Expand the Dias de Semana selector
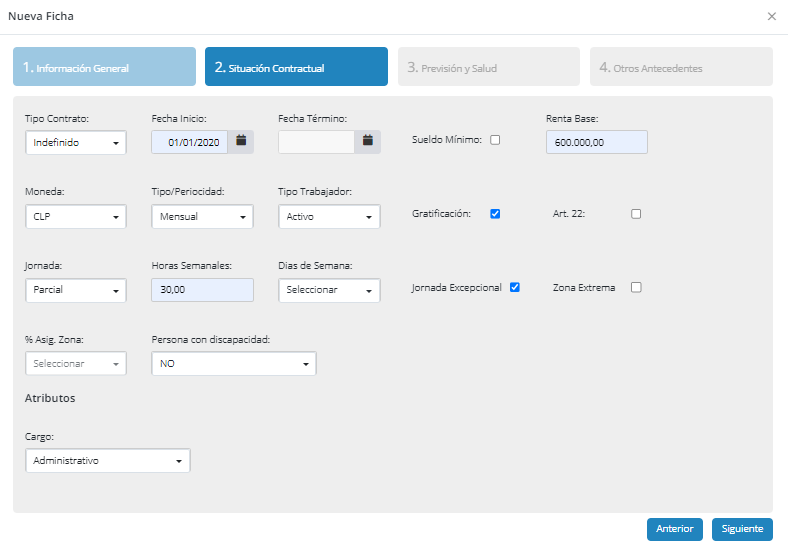Viewport: 788px width, 552px height. point(329,290)
